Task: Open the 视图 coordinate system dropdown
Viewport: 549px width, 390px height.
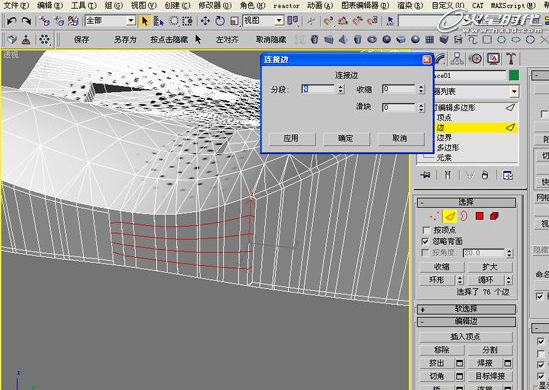Action: (279, 21)
